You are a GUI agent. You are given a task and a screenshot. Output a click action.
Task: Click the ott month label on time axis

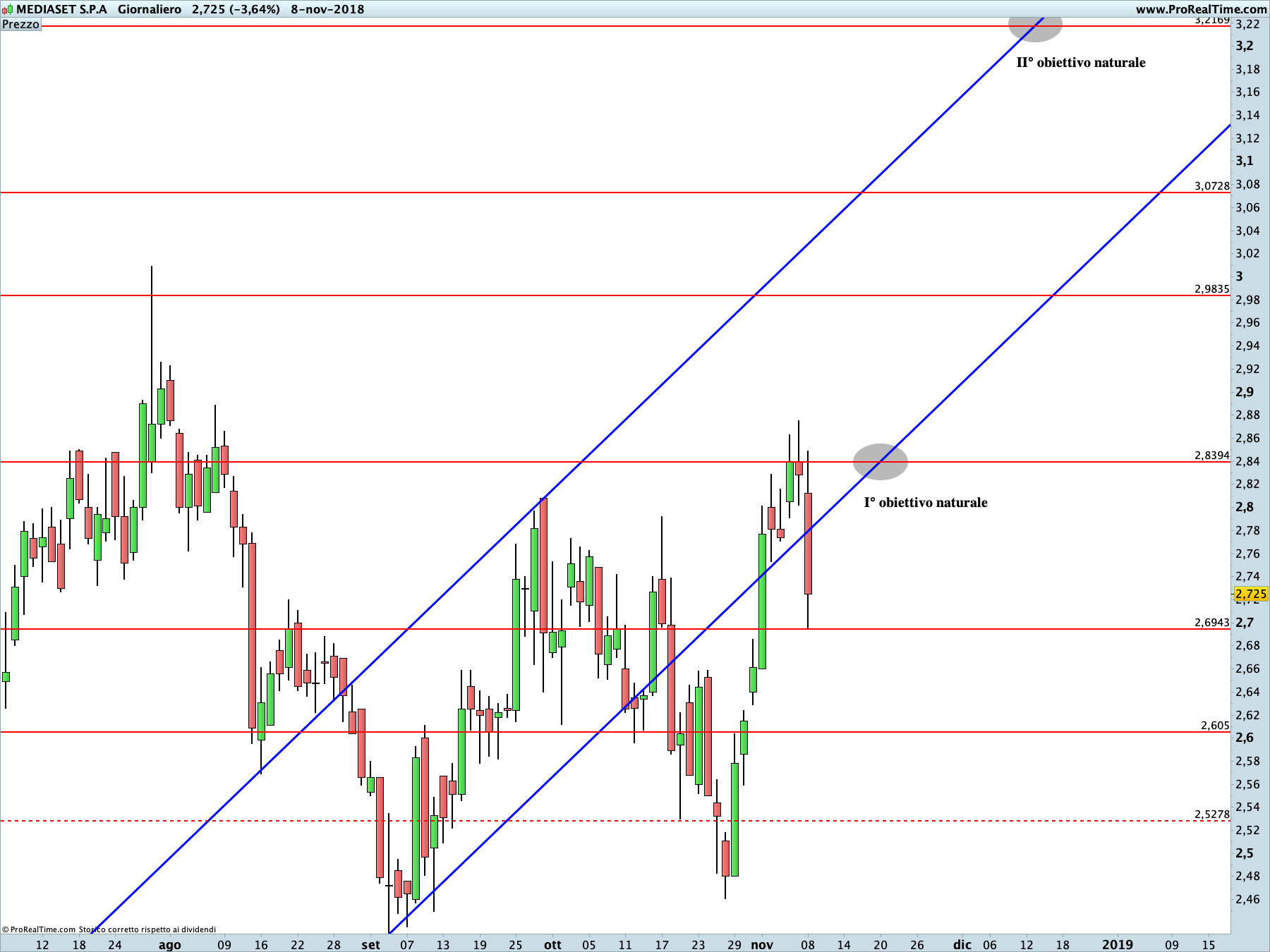[553, 945]
